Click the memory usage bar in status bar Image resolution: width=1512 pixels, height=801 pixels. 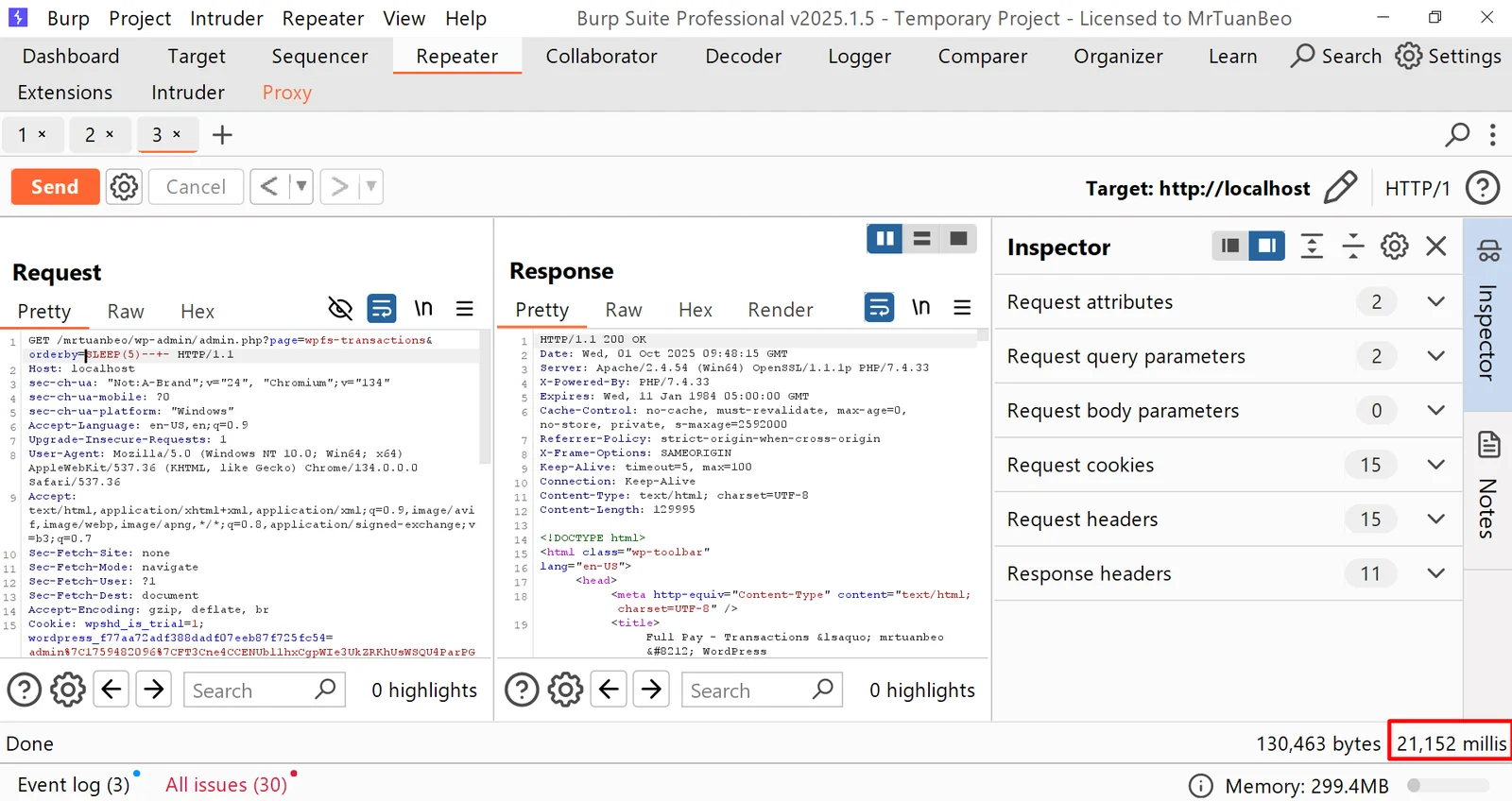[x=1448, y=786]
